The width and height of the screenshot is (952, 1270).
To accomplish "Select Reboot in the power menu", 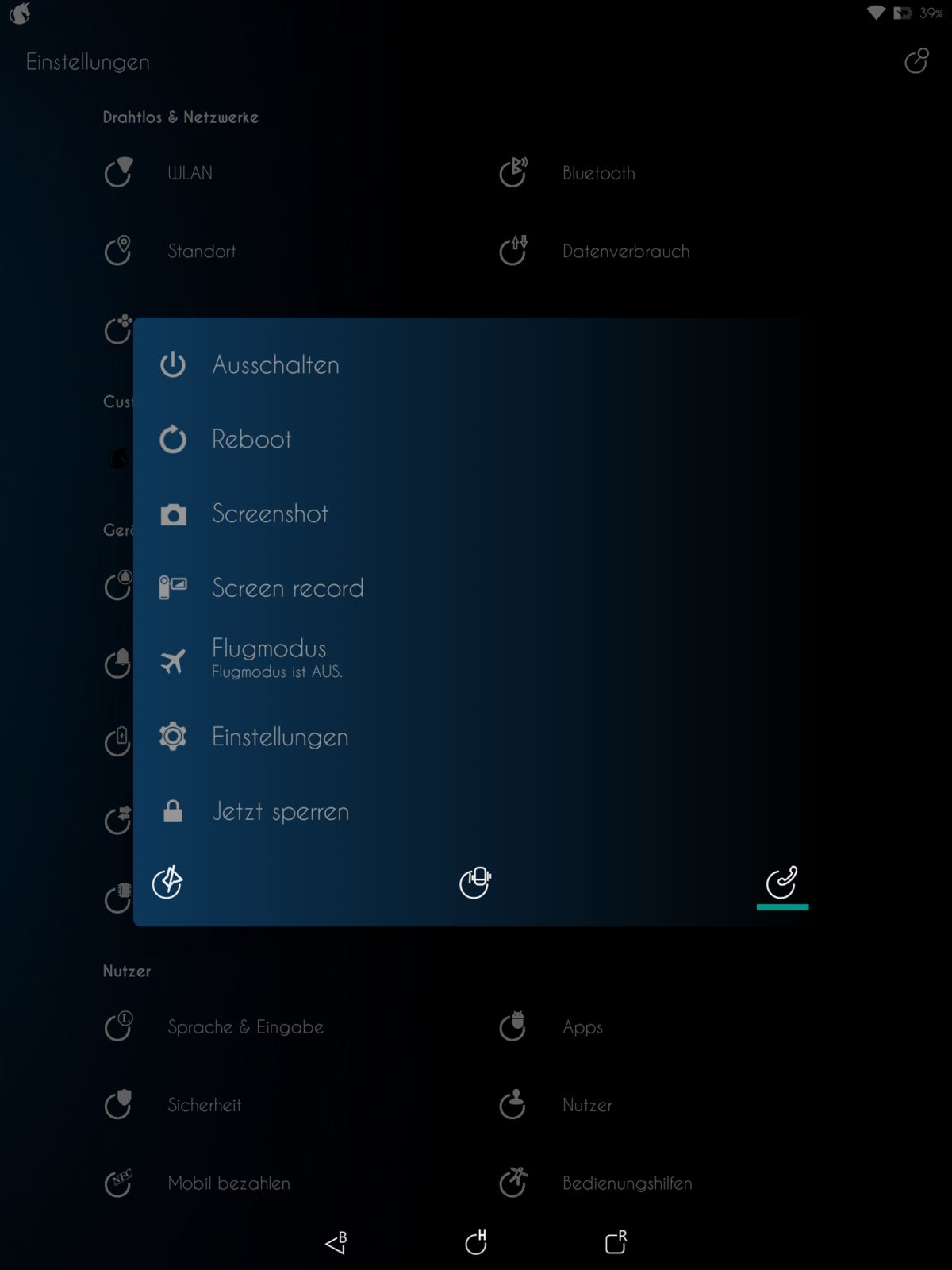I will [471, 439].
